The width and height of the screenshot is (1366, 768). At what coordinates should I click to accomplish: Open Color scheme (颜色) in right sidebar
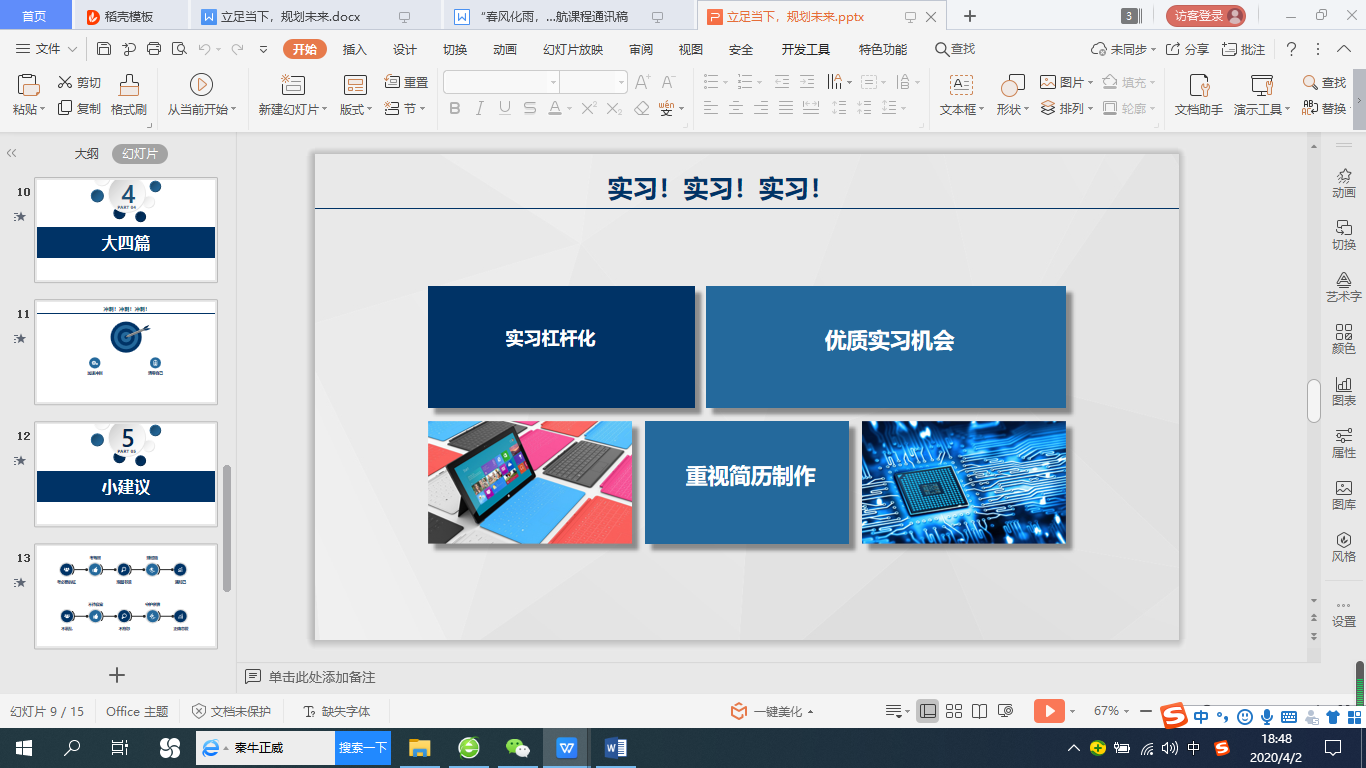pyautogui.click(x=1344, y=338)
